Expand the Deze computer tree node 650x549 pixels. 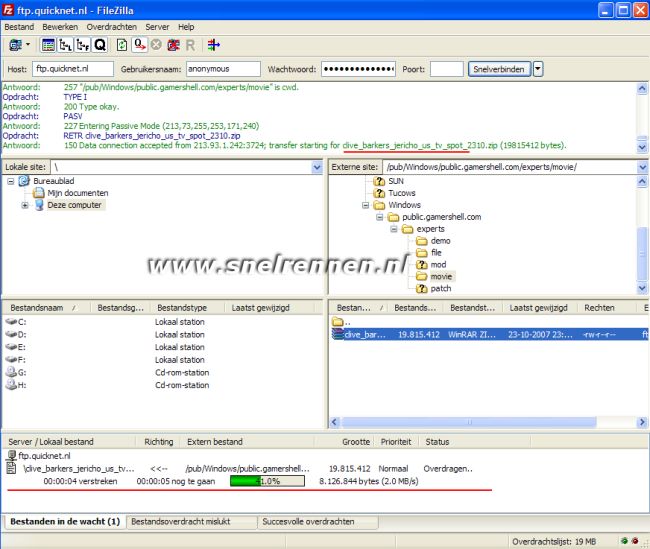25,205
